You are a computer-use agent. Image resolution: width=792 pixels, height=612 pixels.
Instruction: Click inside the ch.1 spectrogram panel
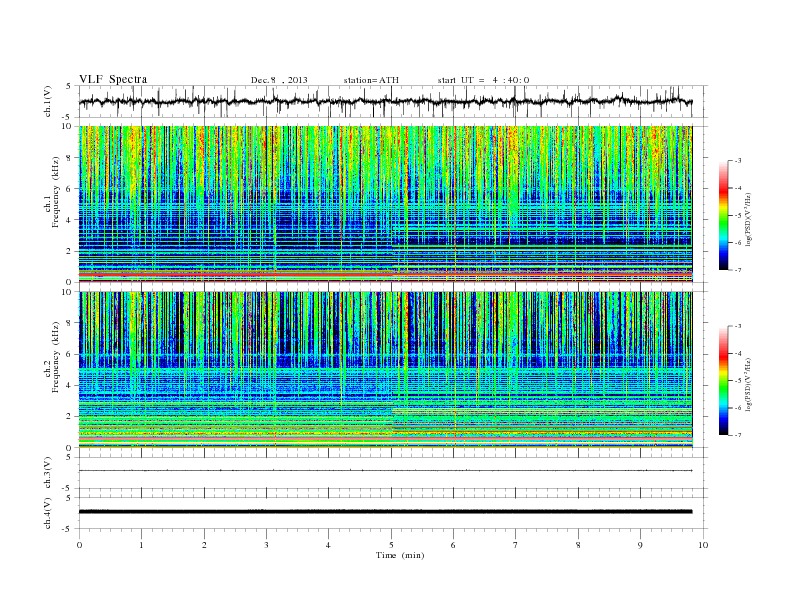pos(386,204)
